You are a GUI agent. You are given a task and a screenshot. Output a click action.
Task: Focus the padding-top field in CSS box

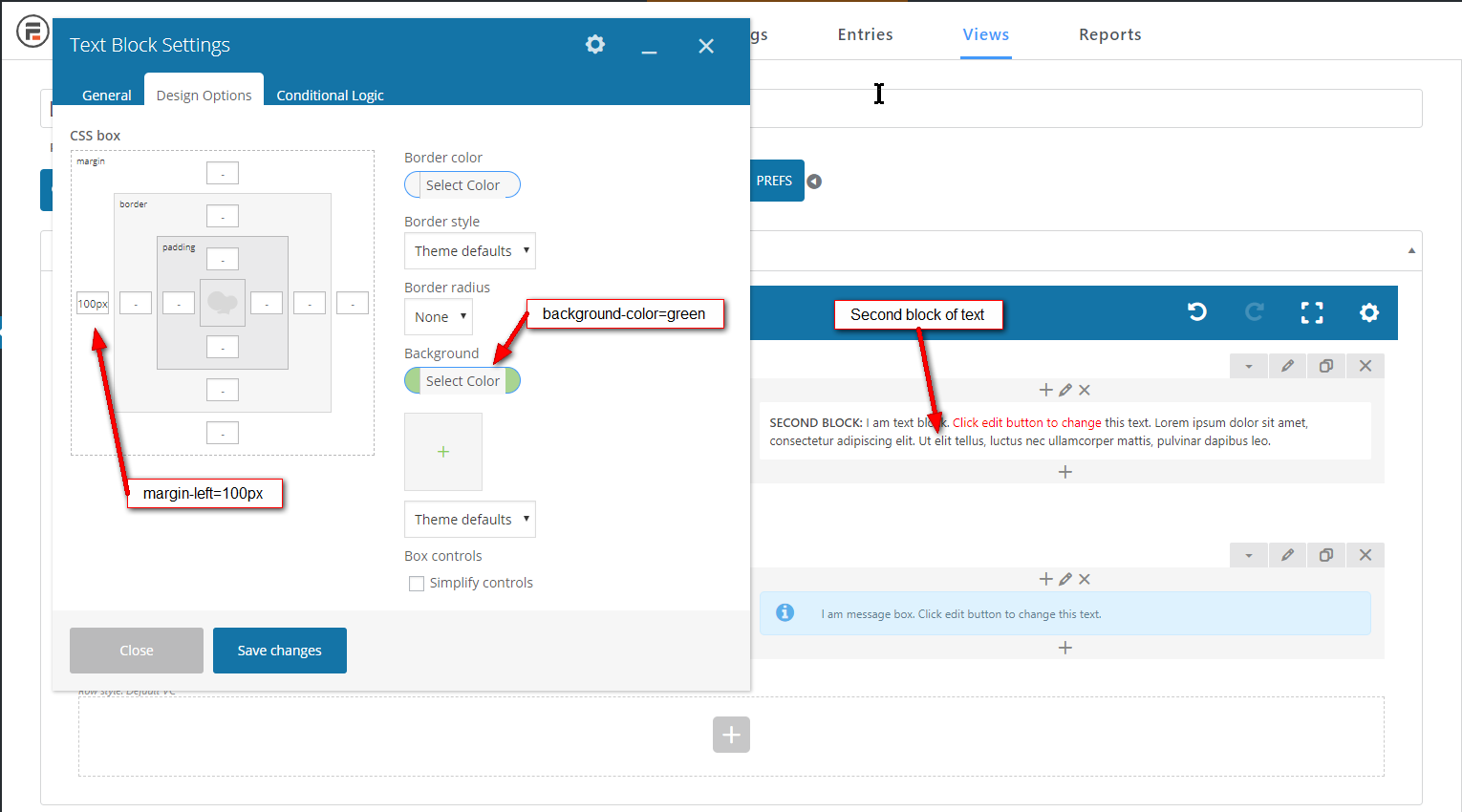223,259
